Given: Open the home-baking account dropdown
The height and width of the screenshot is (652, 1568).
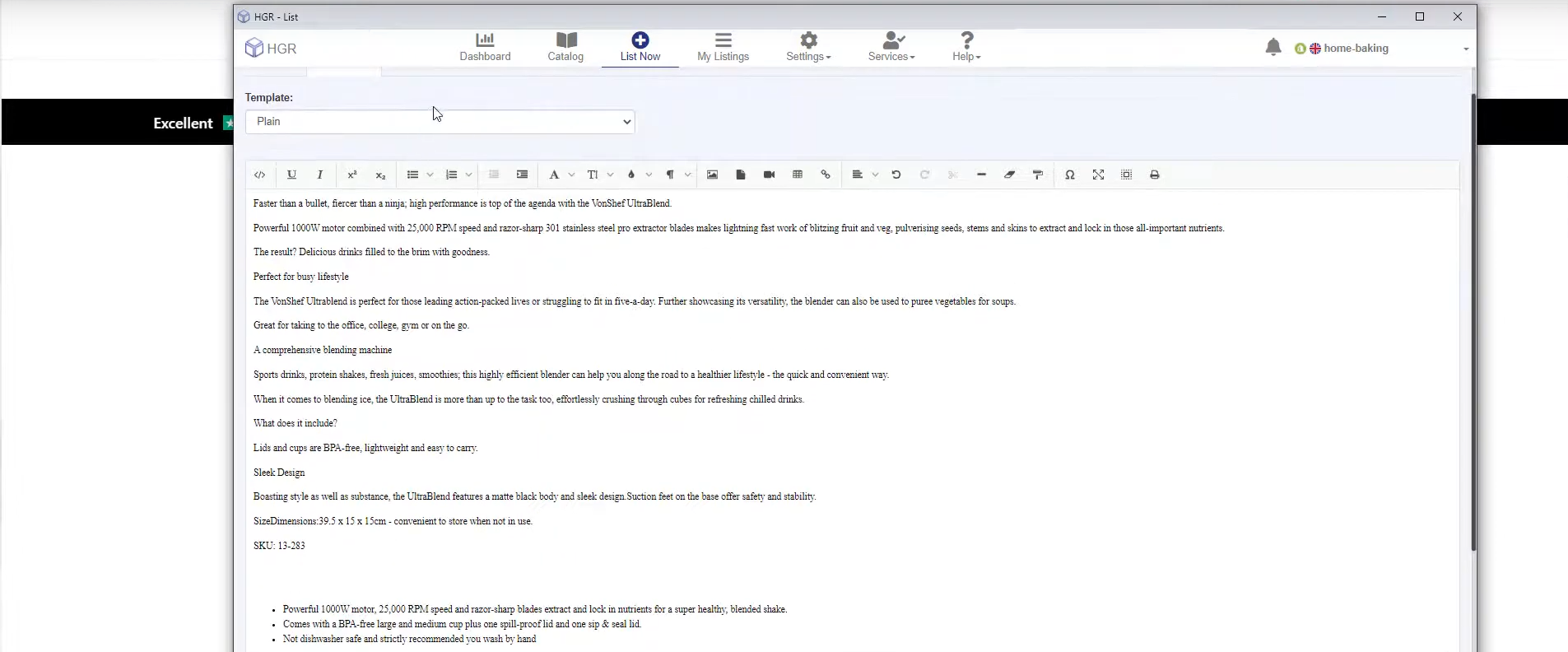Looking at the screenshot, I should coord(1383,49).
